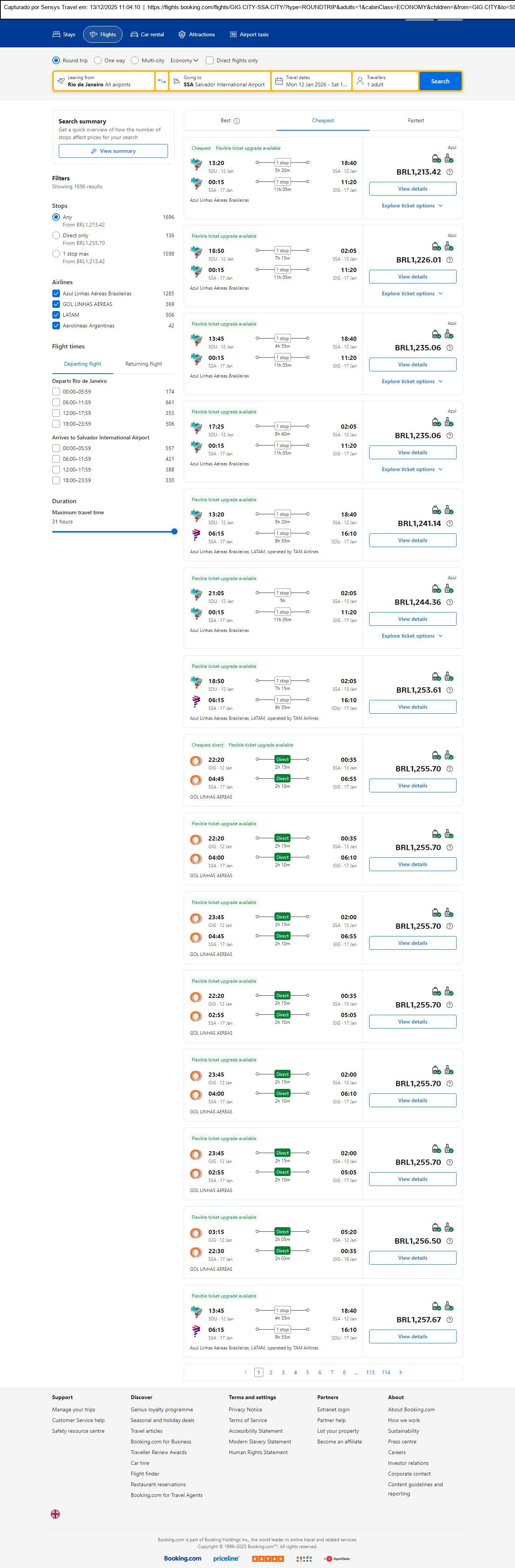Expand Explore ticket options for BRL1,213.42 flight
The width and height of the screenshot is (515, 1568).
[412, 206]
